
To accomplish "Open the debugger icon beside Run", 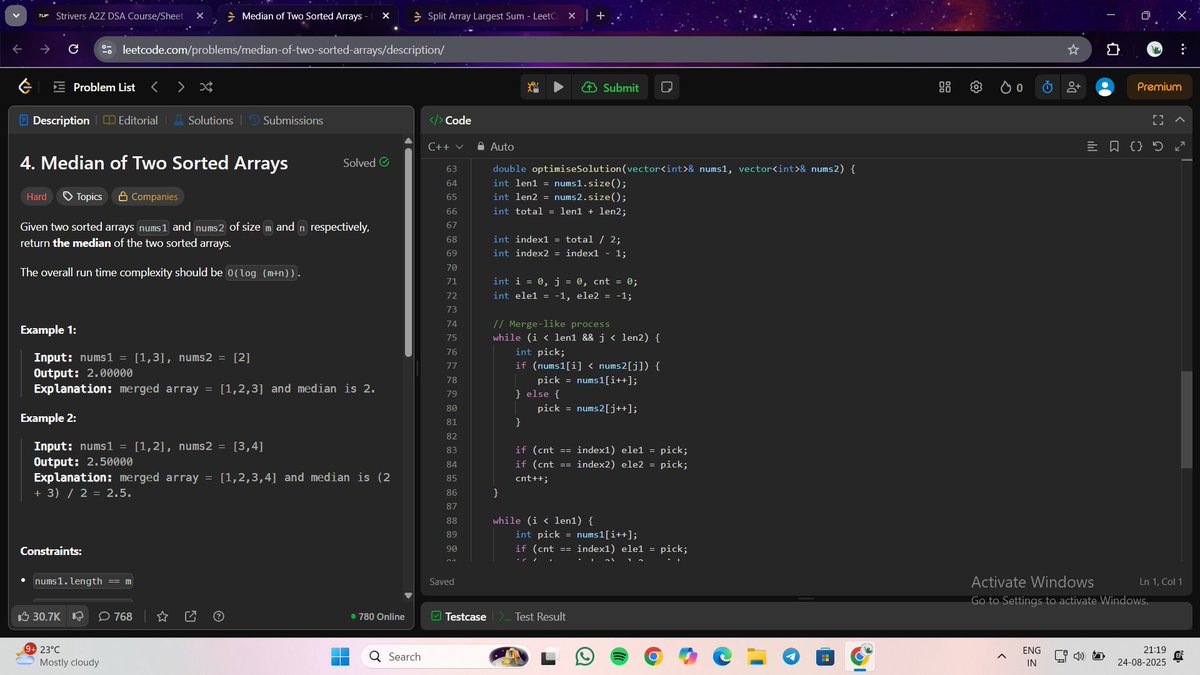I will (x=534, y=87).
